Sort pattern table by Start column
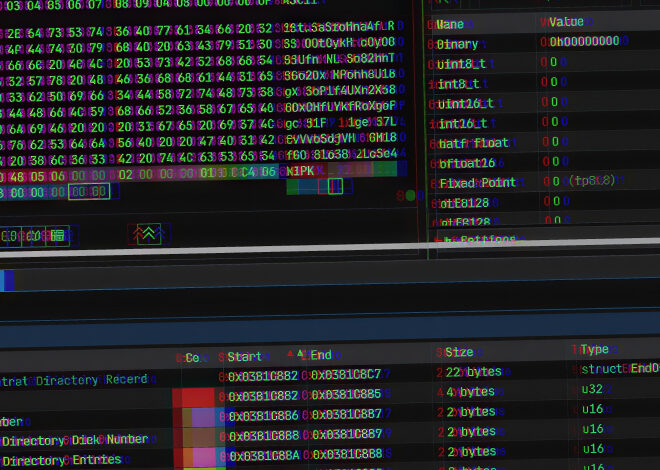Image resolution: width=660 pixels, height=470 pixels. [245, 357]
